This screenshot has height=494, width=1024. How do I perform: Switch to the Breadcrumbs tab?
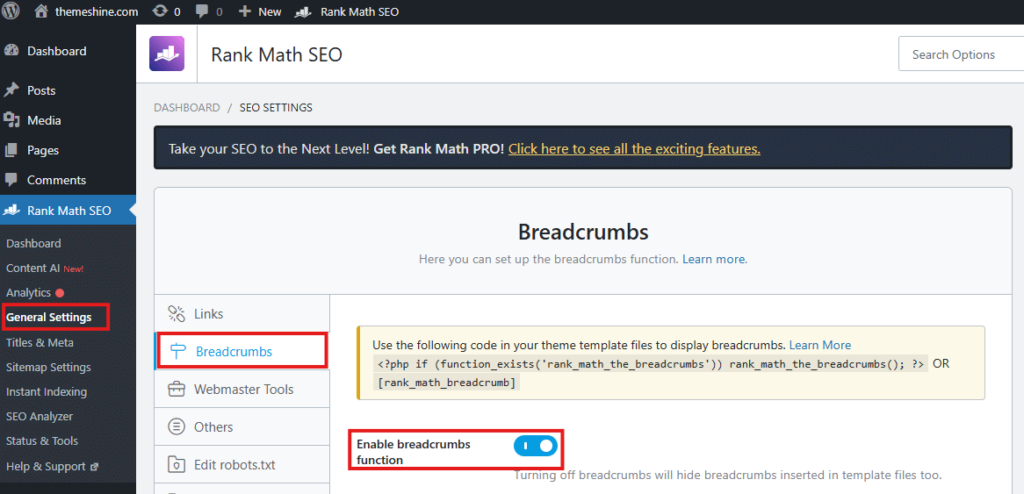pos(242,352)
